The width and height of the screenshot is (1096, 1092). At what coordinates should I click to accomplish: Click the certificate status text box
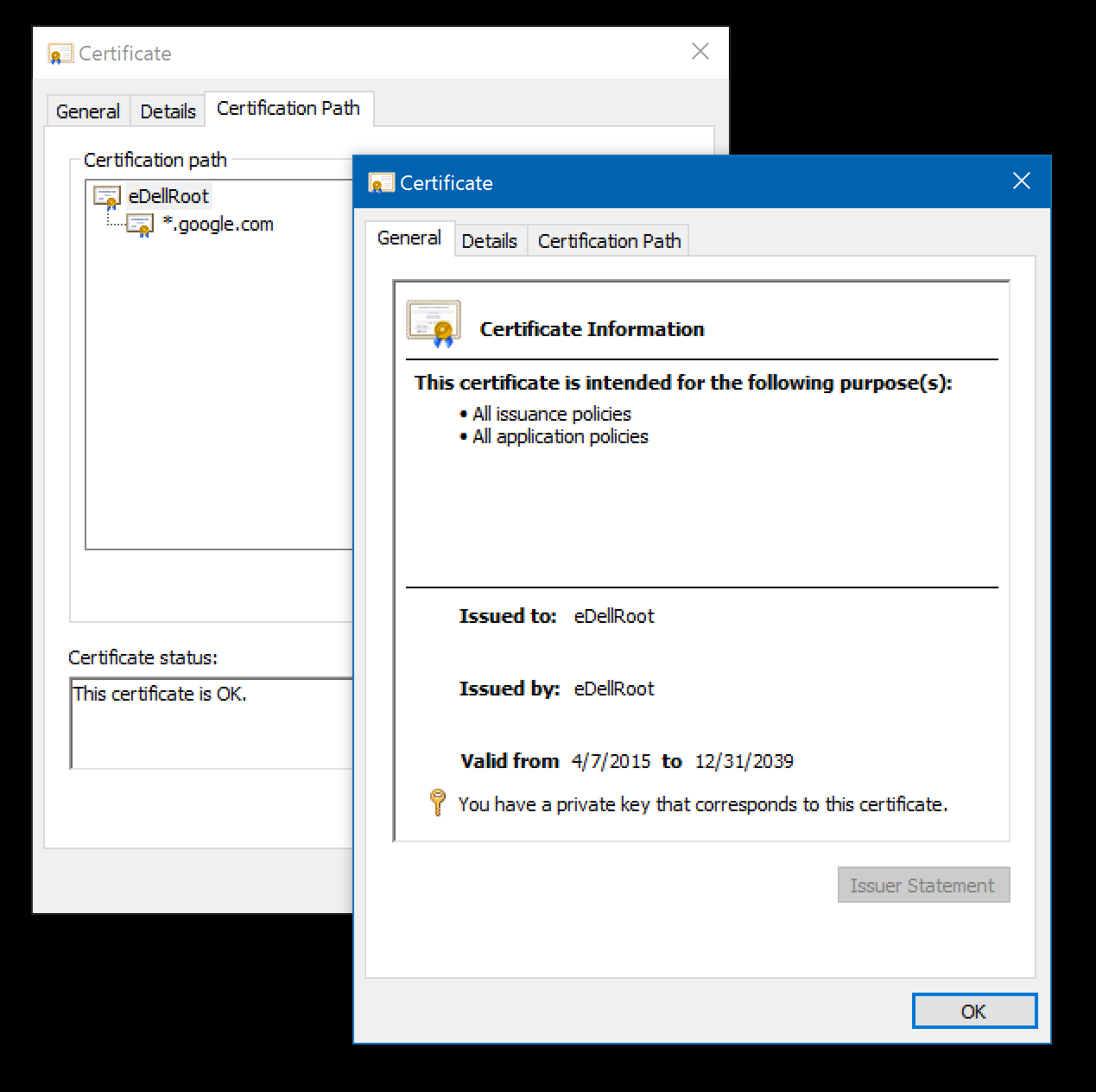pyautogui.click(x=212, y=723)
